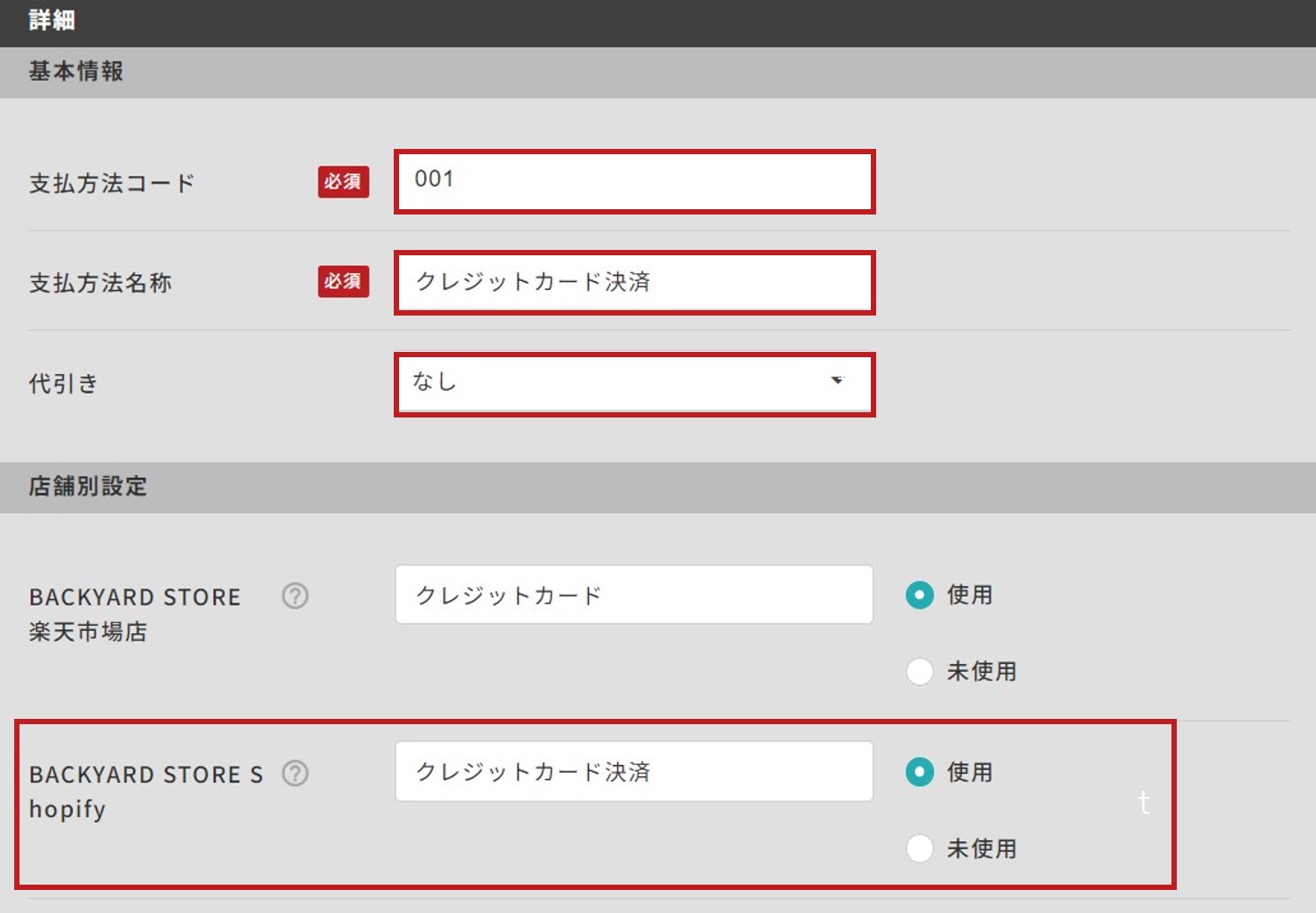Choose 使用 radio for Shopify store
Viewport: 1316px width, 913px height.
920,772
